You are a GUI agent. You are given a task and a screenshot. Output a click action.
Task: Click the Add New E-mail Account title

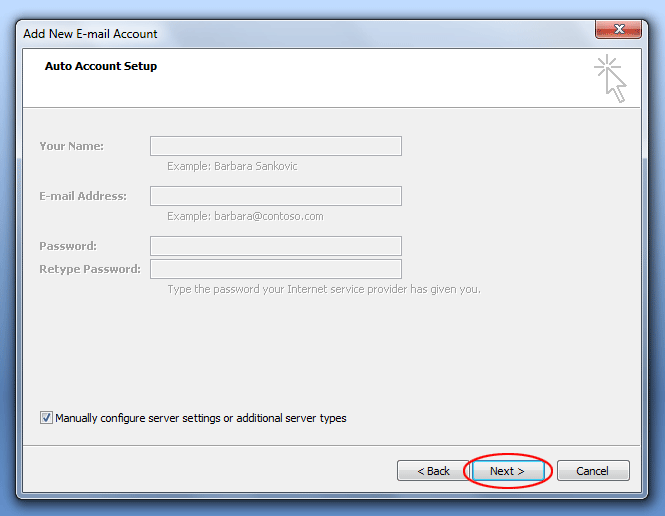90,34
